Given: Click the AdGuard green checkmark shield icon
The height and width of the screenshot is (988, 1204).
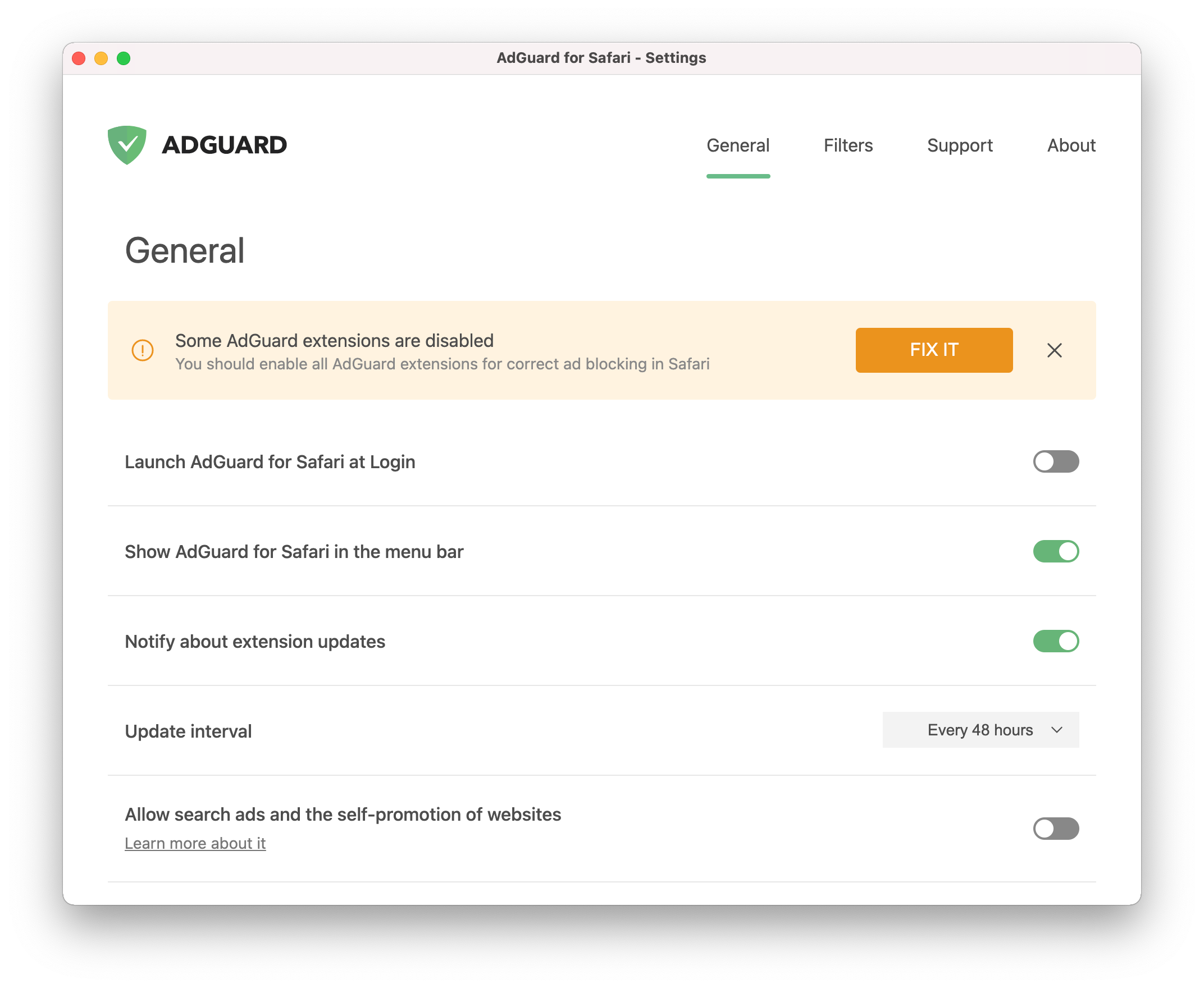Looking at the screenshot, I should click(x=127, y=144).
